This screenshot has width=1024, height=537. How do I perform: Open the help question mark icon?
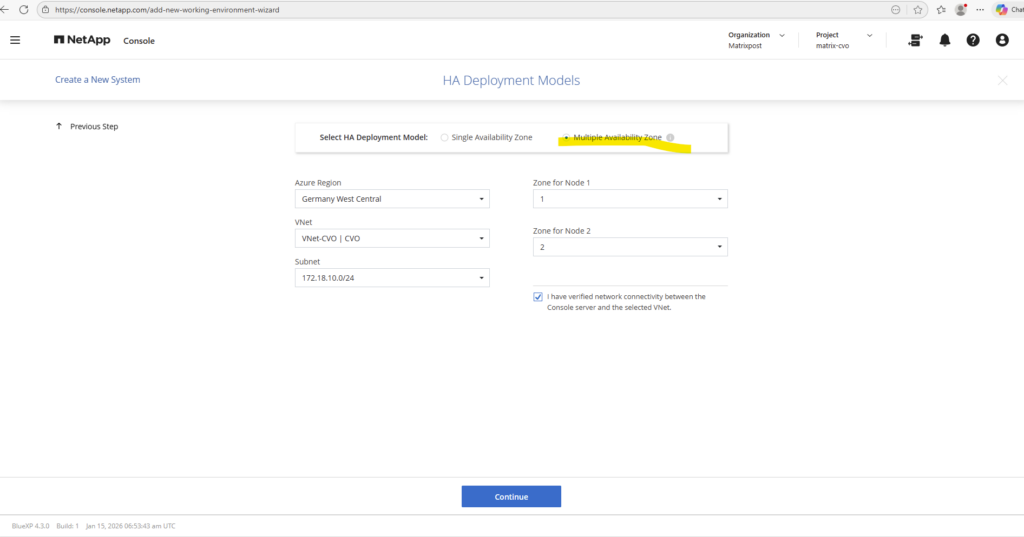973,40
